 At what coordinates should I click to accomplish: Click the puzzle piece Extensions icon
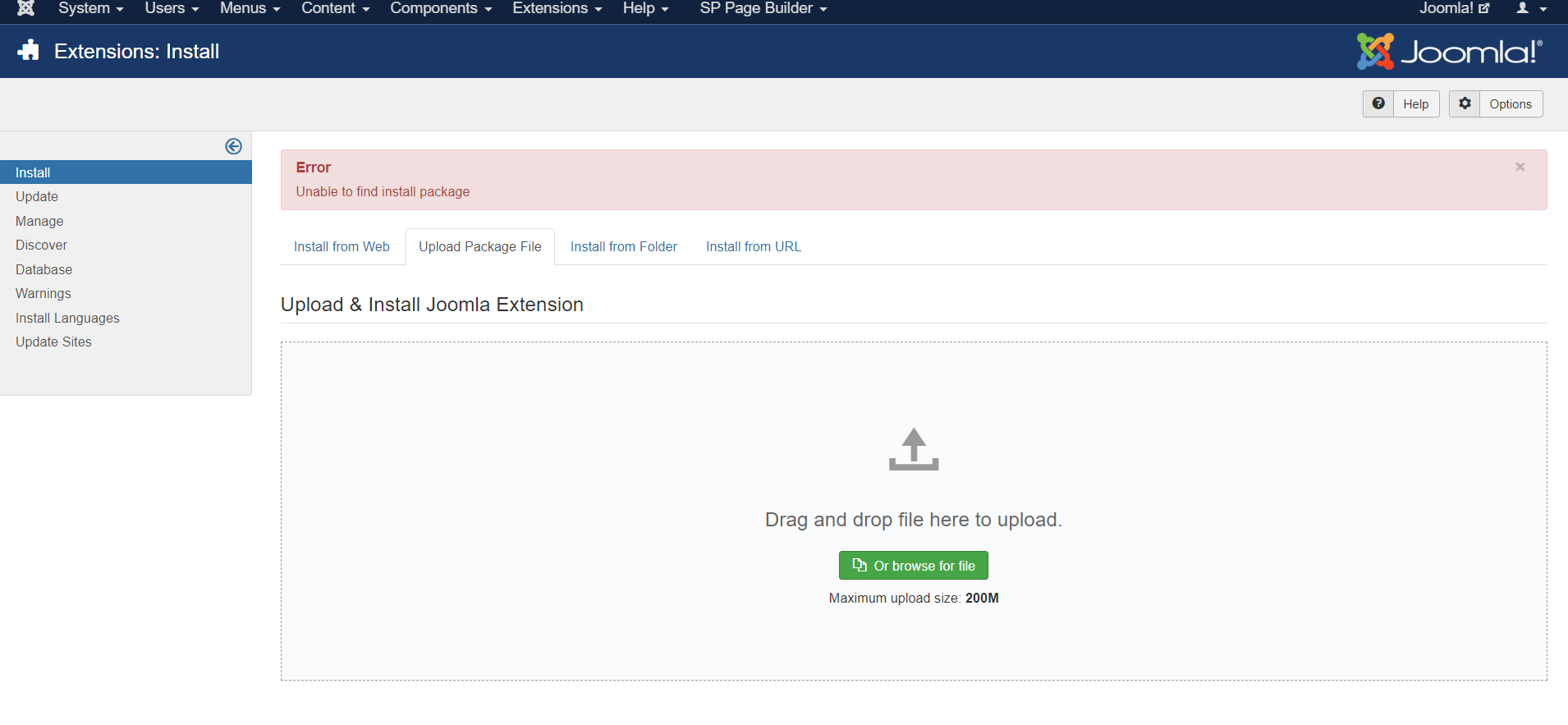(x=29, y=51)
